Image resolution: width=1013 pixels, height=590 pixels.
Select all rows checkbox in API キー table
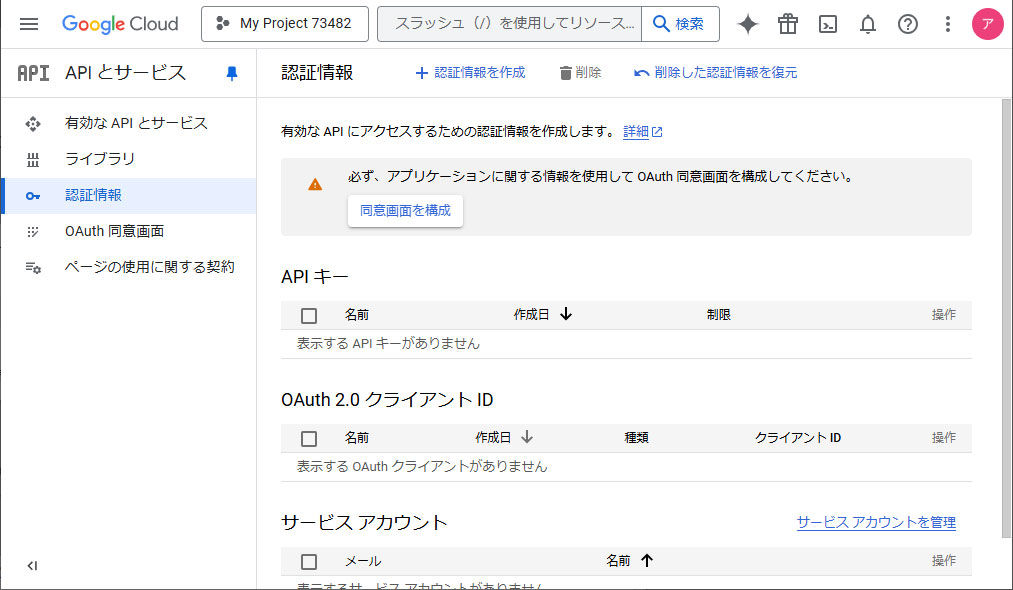pos(309,315)
